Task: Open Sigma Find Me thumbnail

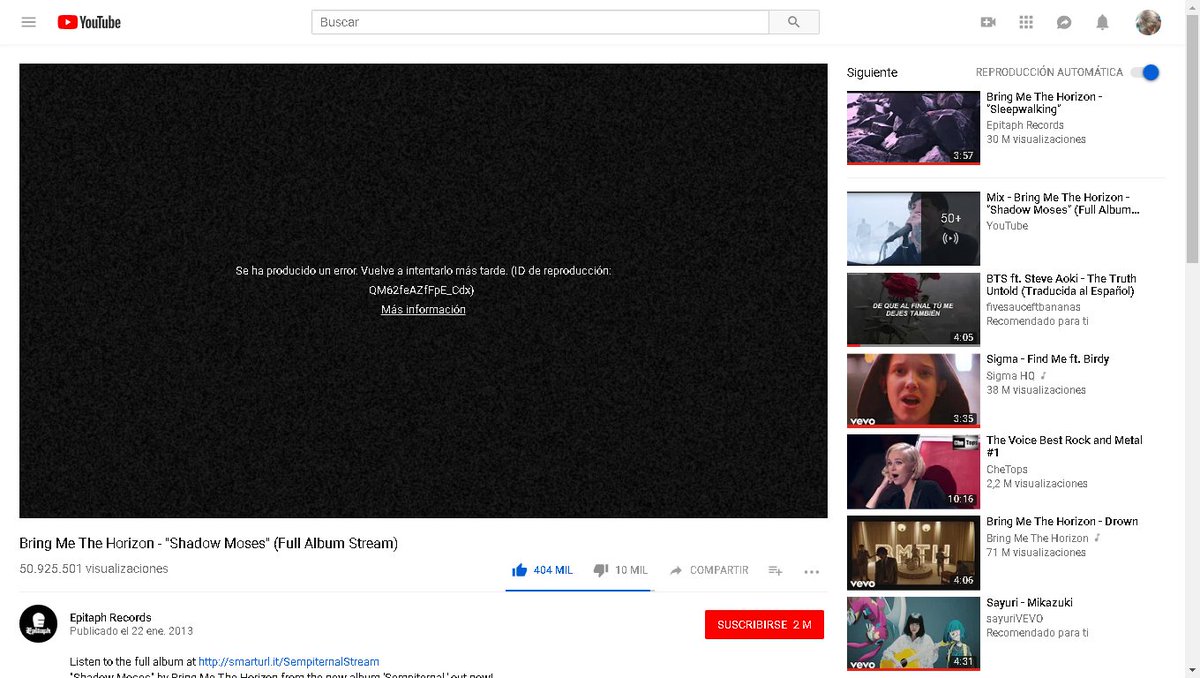Action: (913, 390)
